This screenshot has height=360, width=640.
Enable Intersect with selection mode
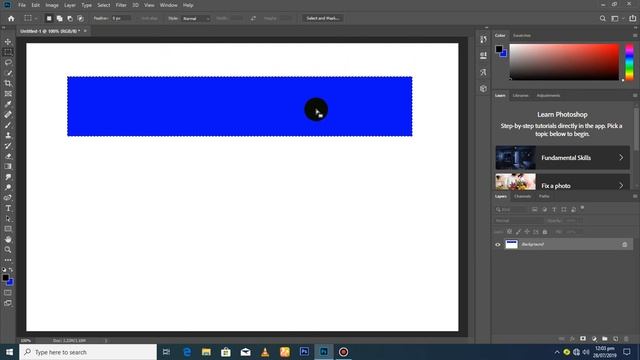pos(80,18)
